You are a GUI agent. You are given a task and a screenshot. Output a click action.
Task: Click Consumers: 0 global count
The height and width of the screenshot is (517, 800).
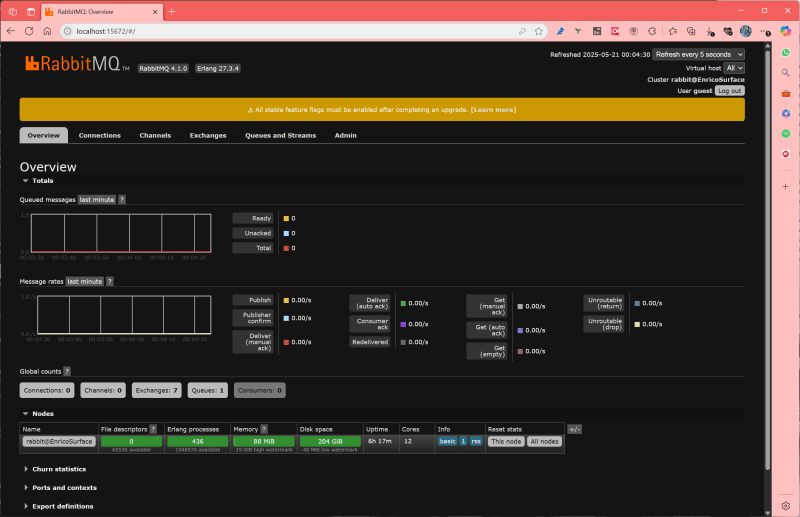click(260, 390)
